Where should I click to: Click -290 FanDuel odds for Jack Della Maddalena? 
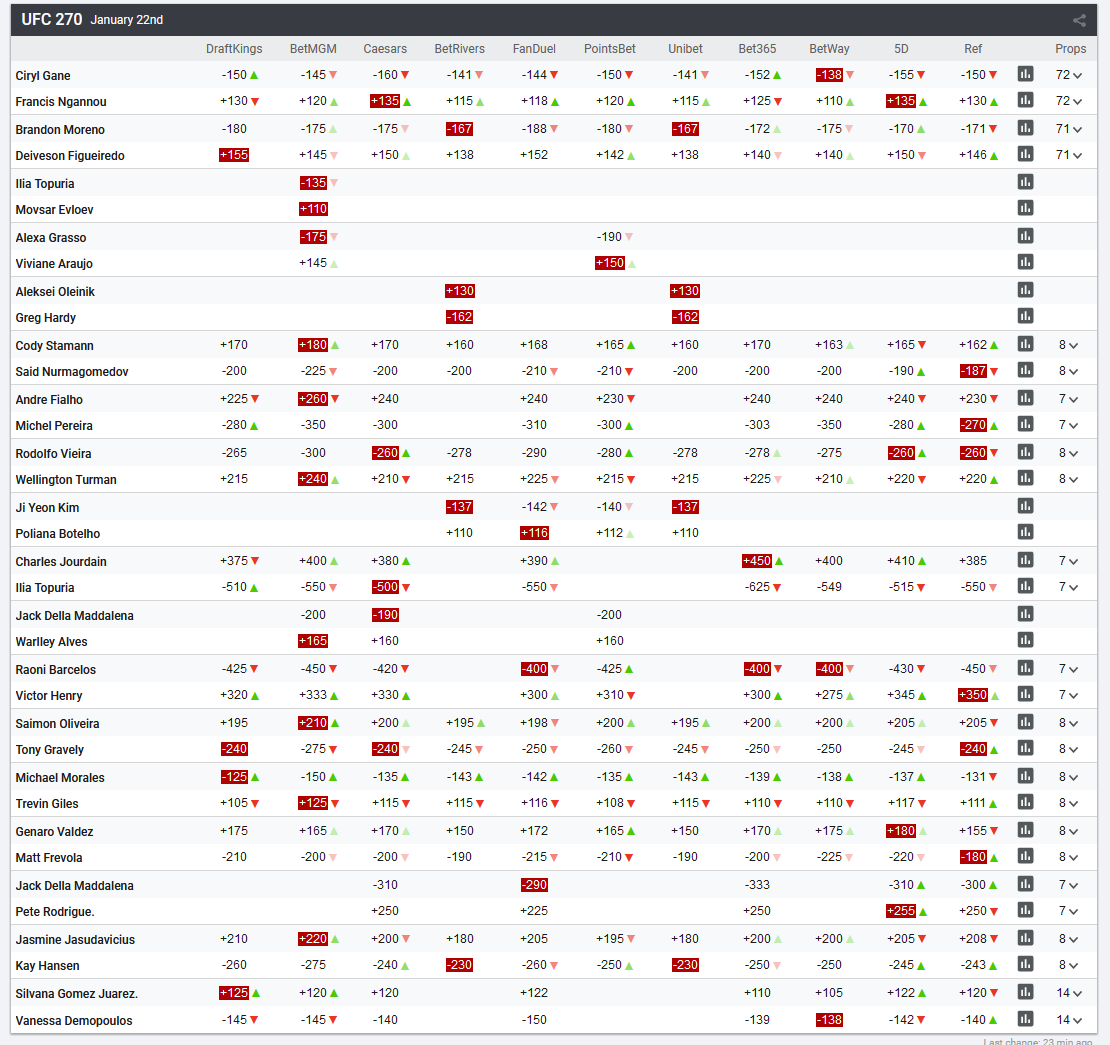point(534,885)
